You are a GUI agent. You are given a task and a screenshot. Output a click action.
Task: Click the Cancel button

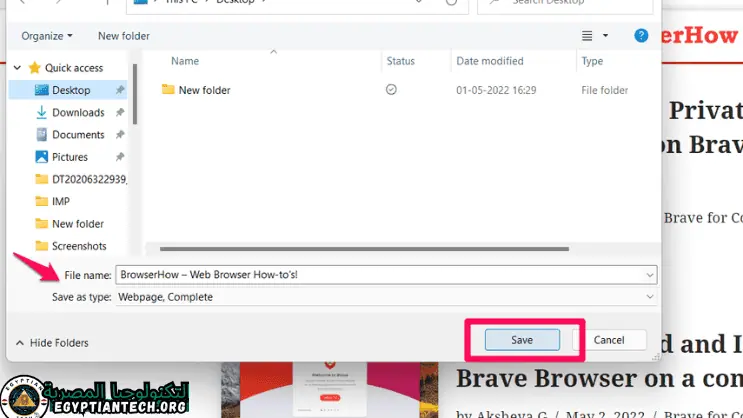point(609,340)
